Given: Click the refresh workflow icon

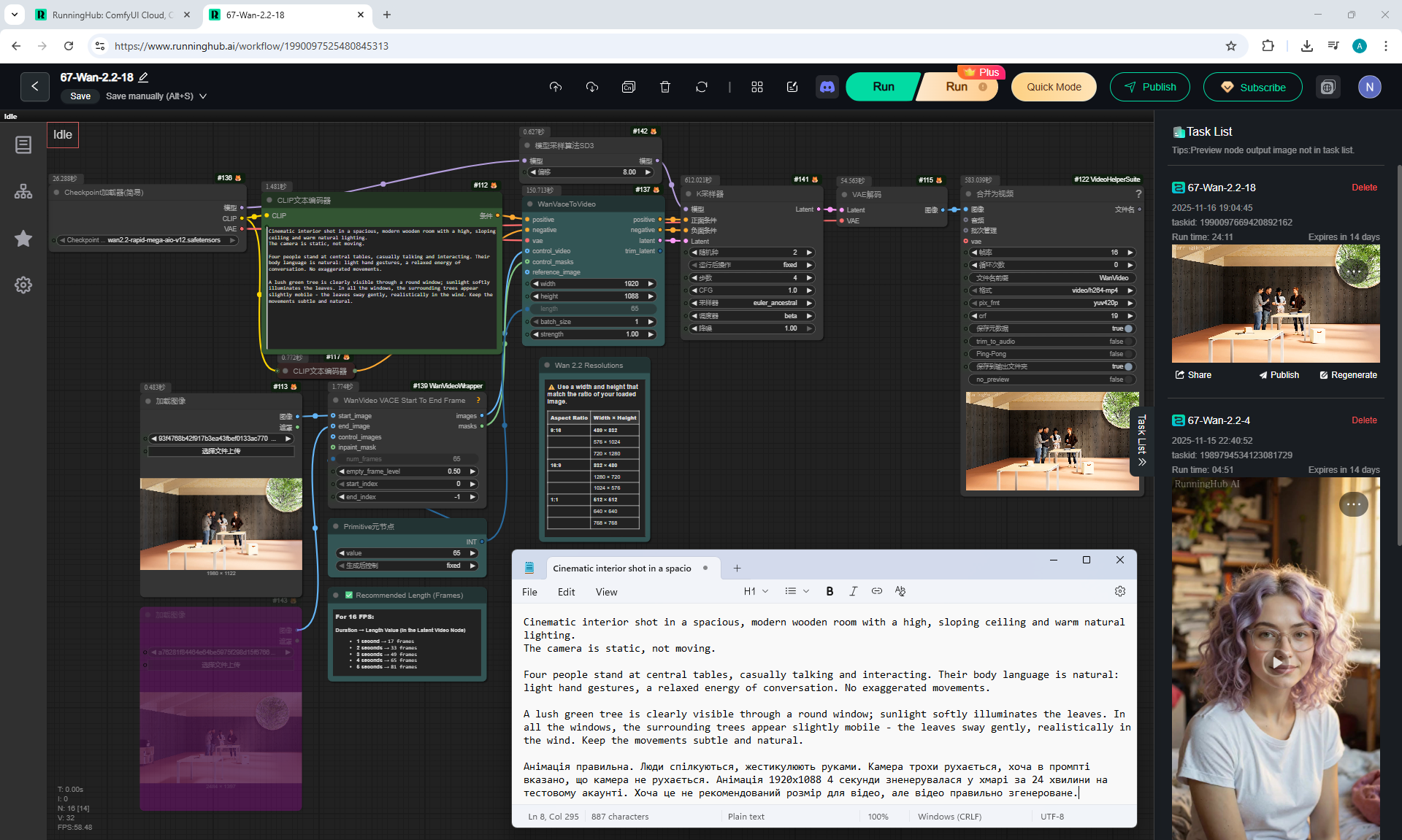Looking at the screenshot, I should tap(701, 87).
